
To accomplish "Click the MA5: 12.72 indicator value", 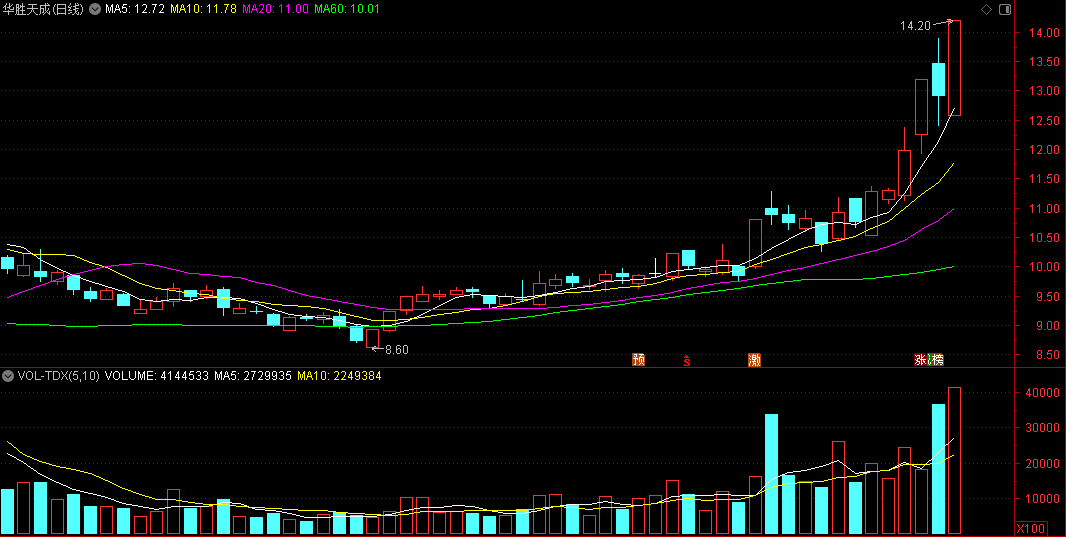I will 135,10.
